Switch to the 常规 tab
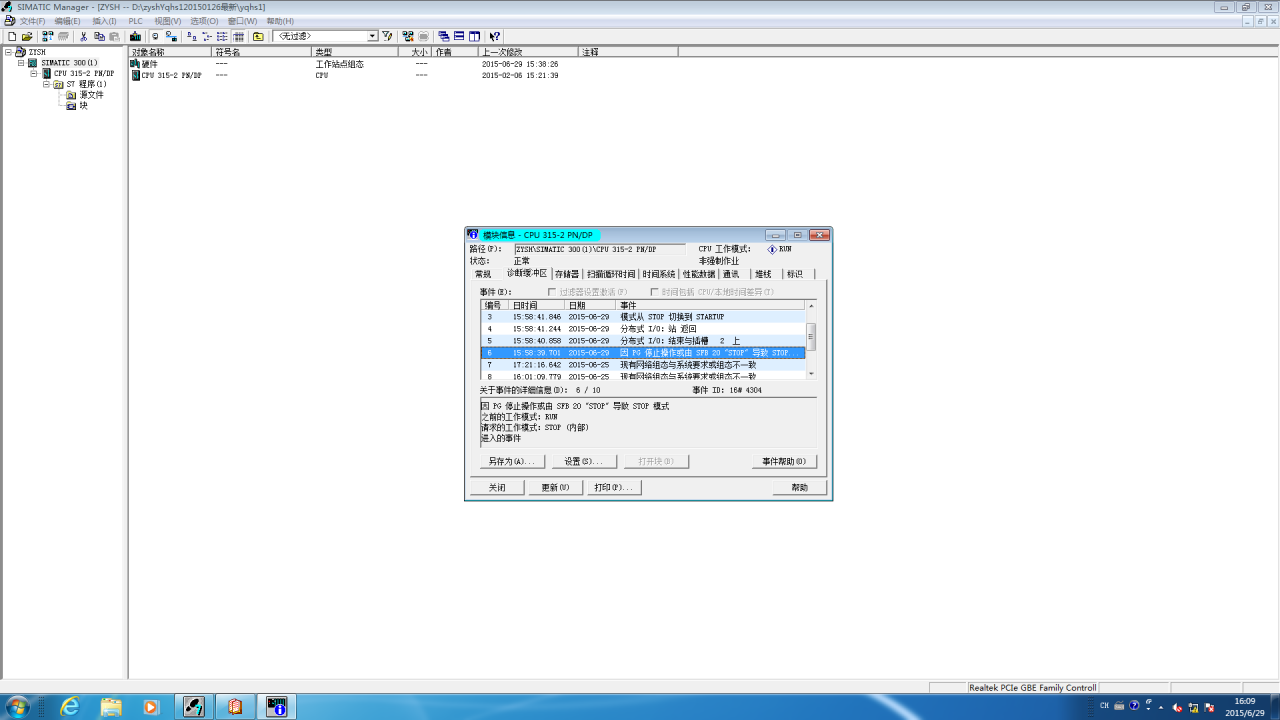This screenshot has width=1280, height=720. pyautogui.click(x=483, y=274)
